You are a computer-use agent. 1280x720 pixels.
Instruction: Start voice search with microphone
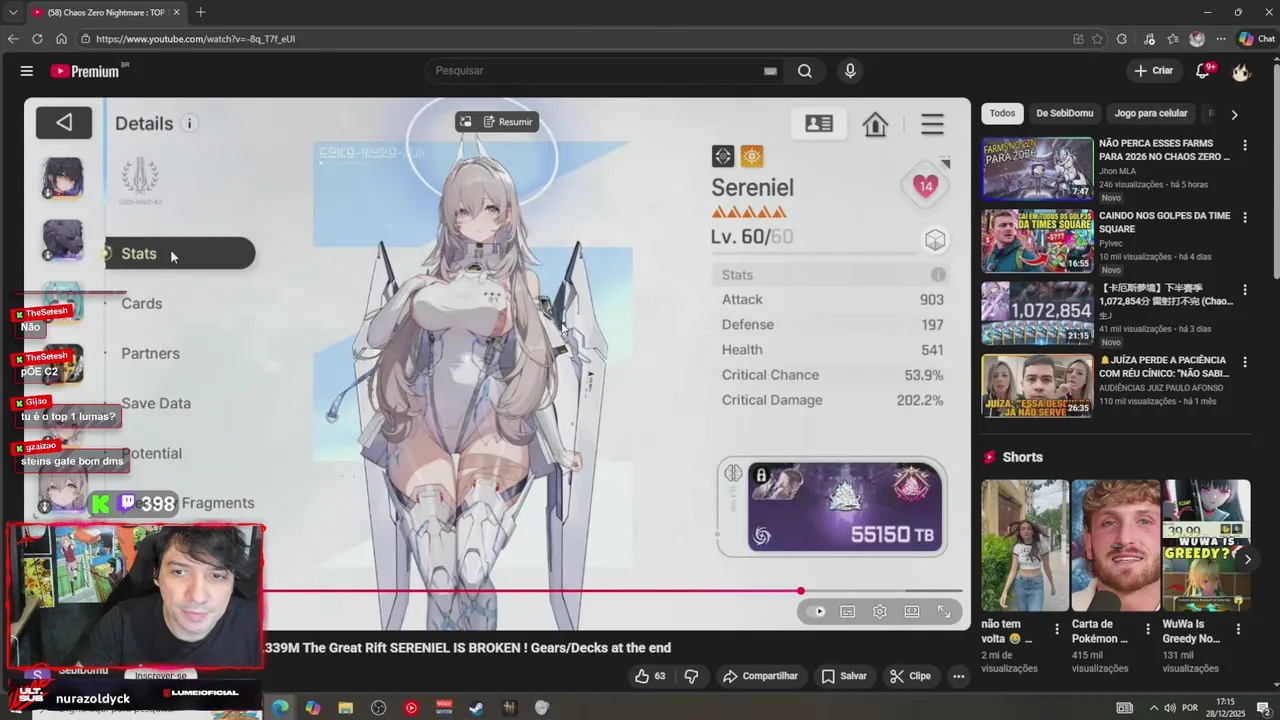(850, 71)
